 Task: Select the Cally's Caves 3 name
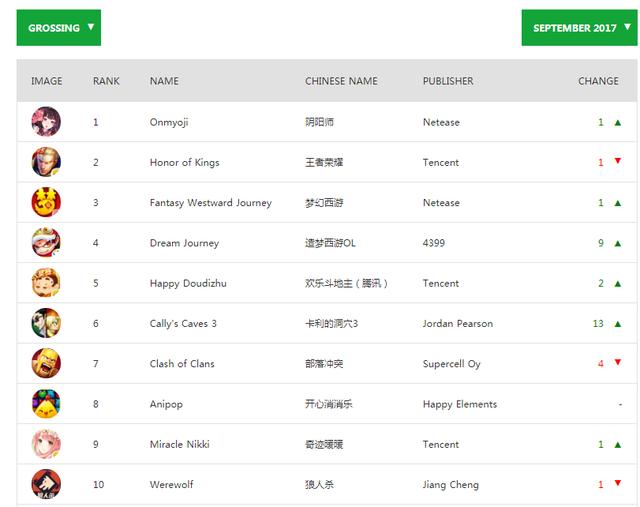[x=183, y=324]
